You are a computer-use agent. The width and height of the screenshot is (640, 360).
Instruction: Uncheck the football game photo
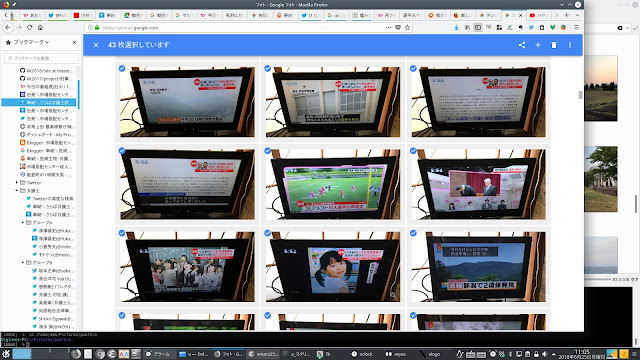[x=268, y=151]
